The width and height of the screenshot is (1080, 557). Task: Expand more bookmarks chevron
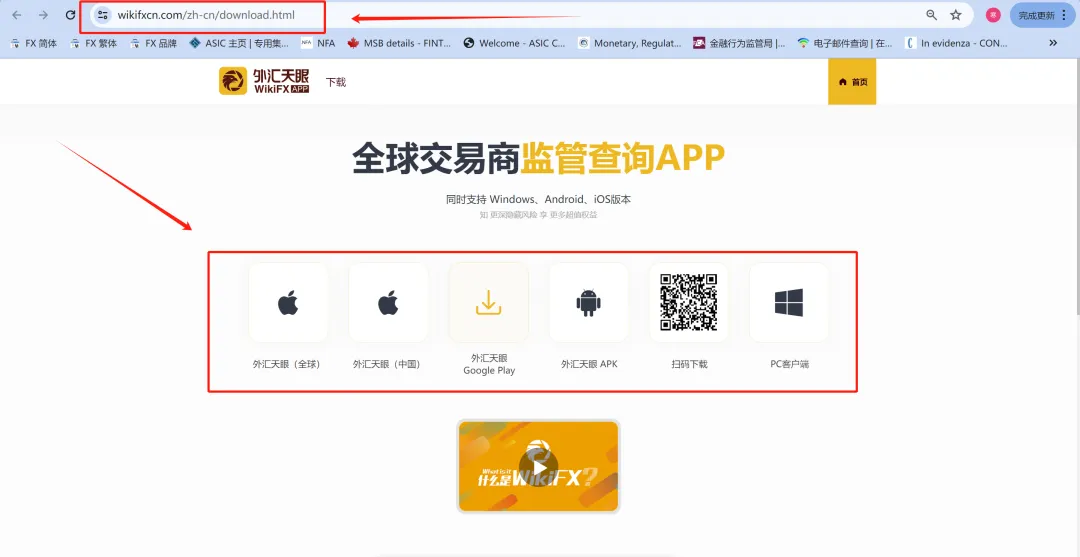click(1053, 43)
